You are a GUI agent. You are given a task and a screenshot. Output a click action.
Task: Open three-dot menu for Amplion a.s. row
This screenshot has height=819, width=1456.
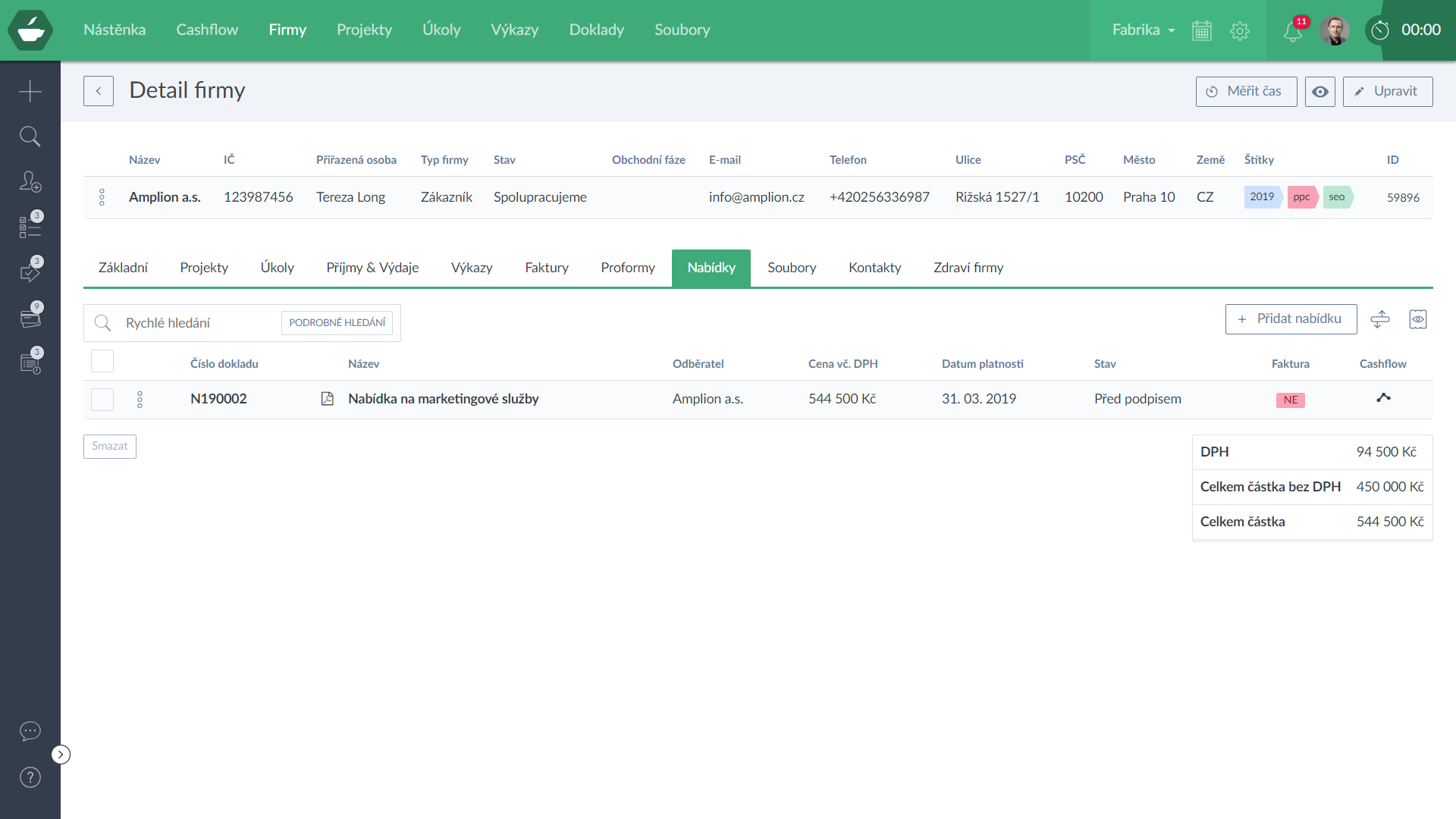pos(102,197)
